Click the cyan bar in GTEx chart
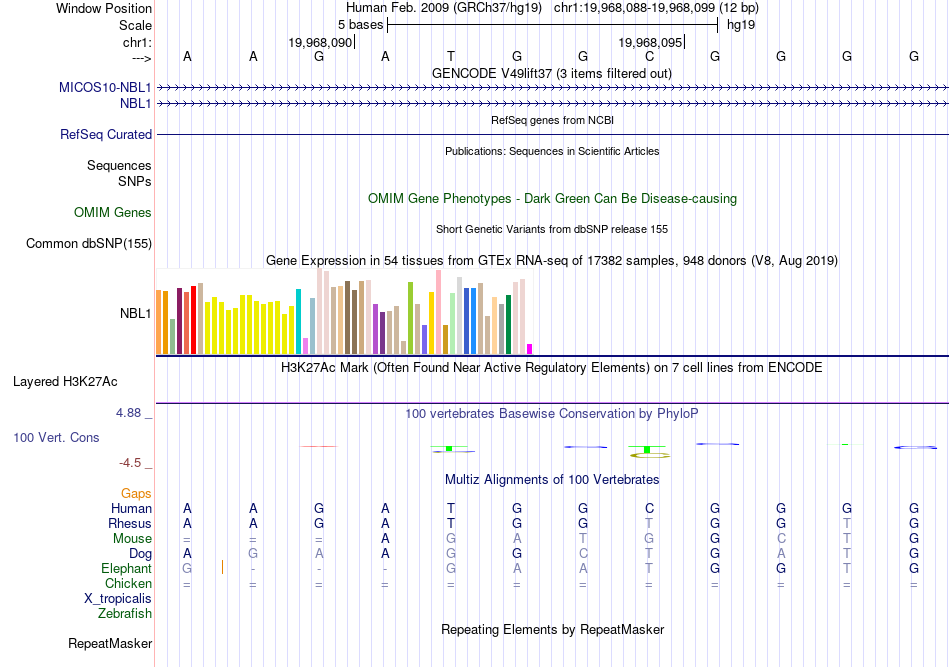The width and height of the screenshot is (950, 667). 298,322
